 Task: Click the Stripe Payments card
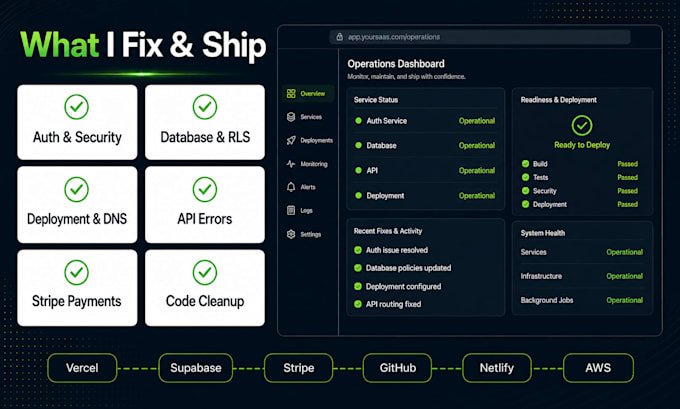click(x=77, y=288)
